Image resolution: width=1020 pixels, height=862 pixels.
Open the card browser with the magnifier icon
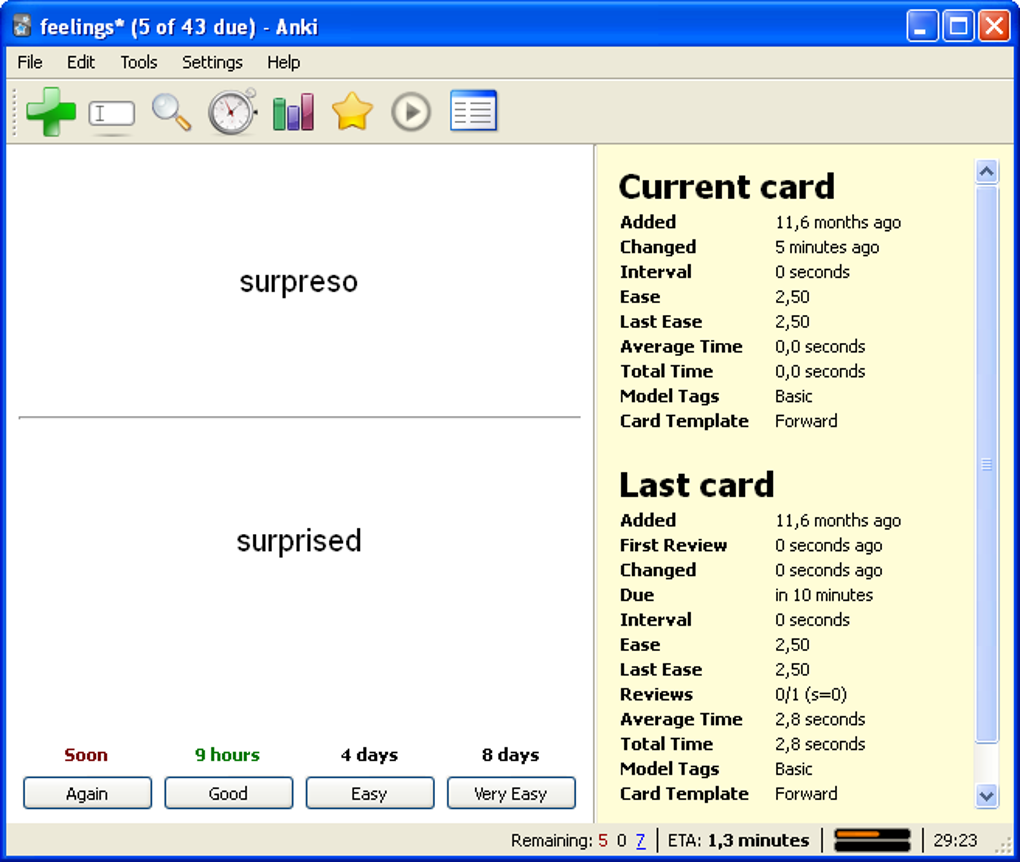pyautogui.click(x=170, y=111)
